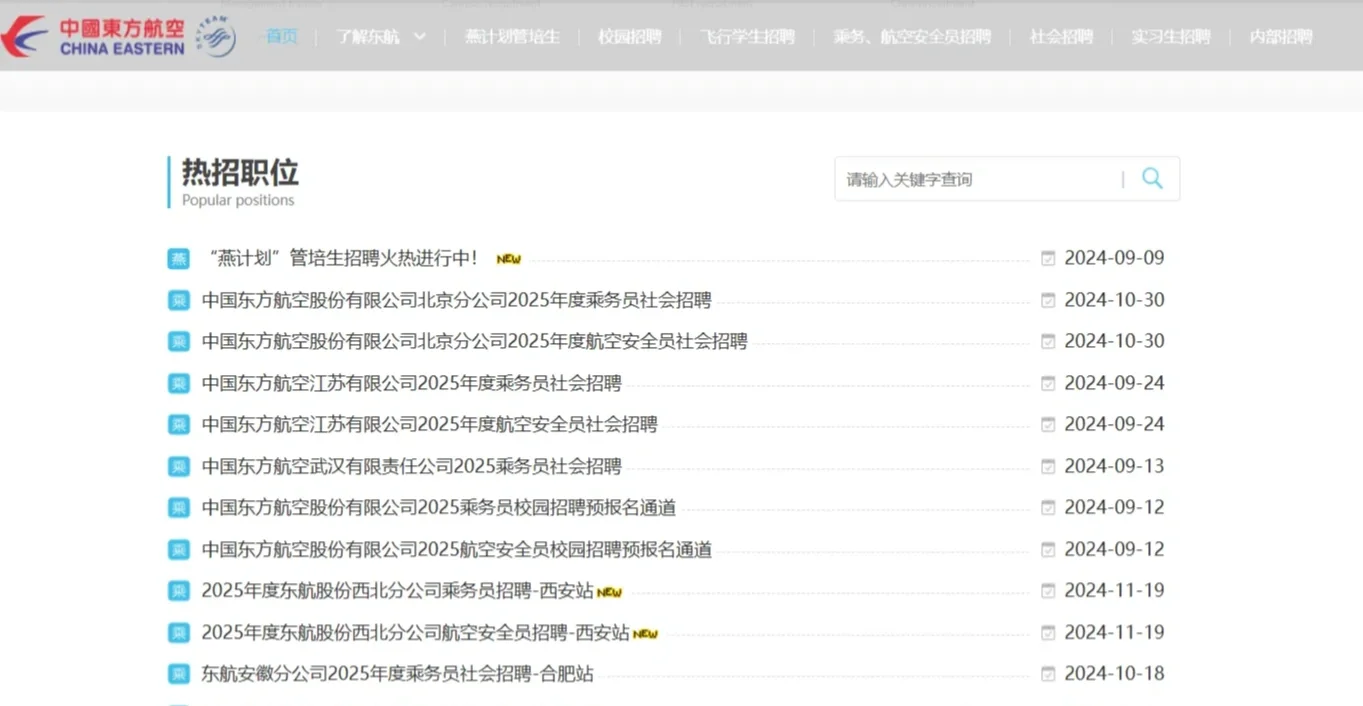Click the 乘 badge icon beside the Beijing 乘务员 posting
The height and width of the screenshot is (706, 1363).
coord(178,299)
